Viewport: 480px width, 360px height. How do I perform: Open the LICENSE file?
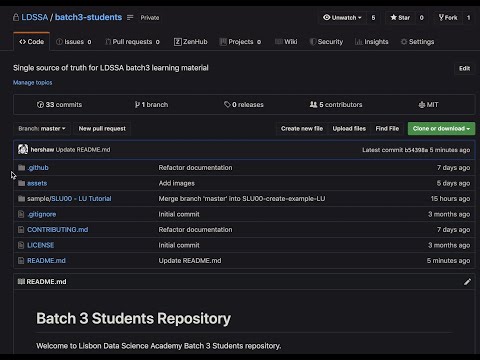[41, 245]
